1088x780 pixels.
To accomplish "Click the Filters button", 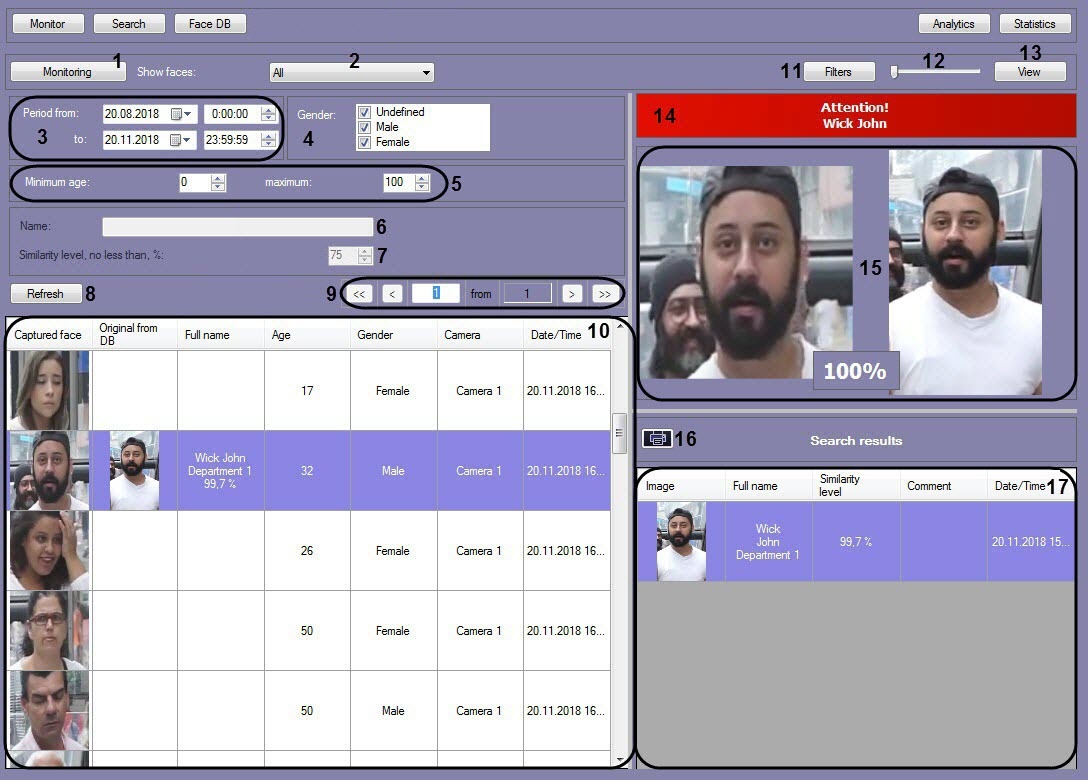I will (838, 71).
